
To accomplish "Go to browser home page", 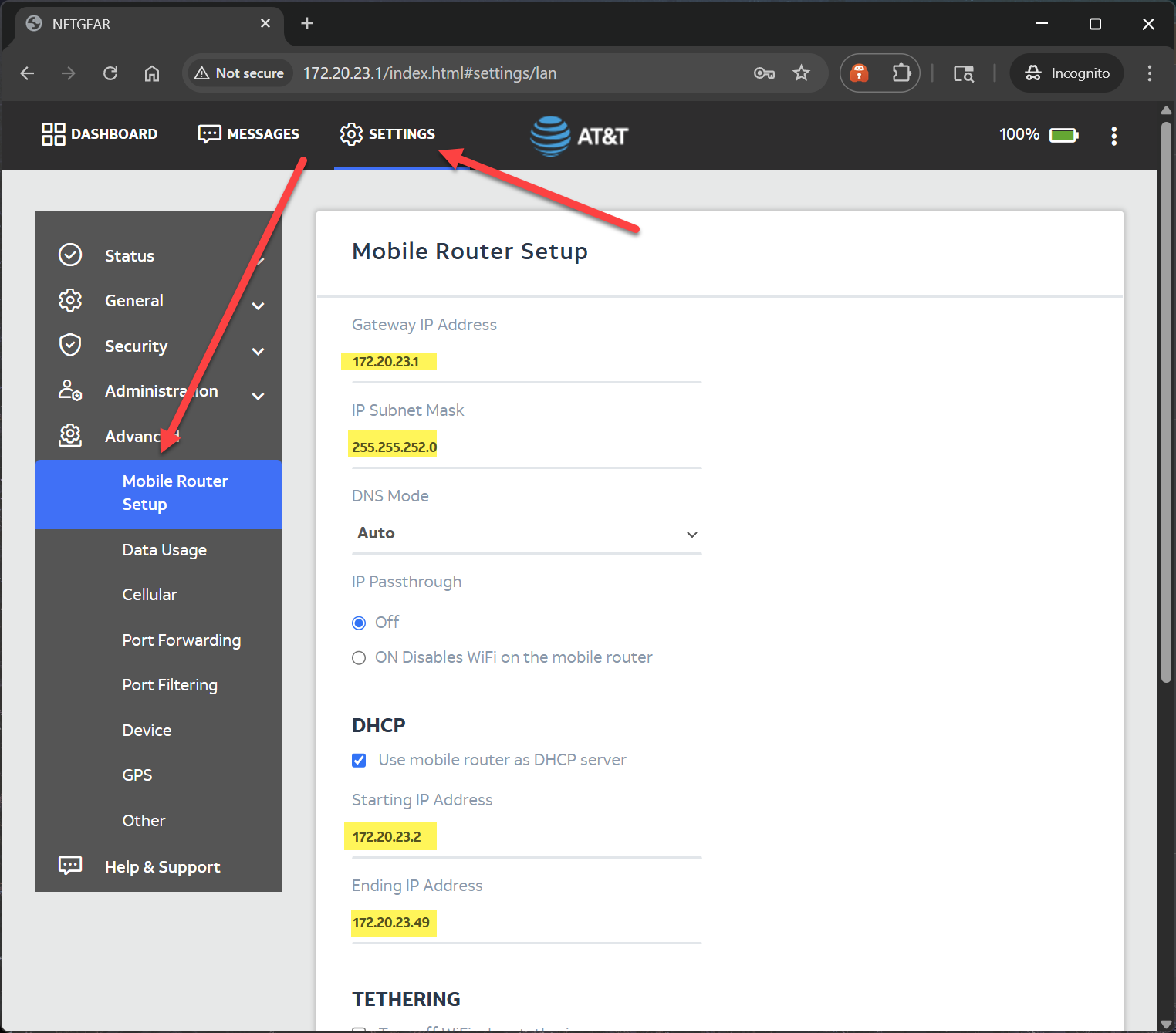I will click(152, 73).
